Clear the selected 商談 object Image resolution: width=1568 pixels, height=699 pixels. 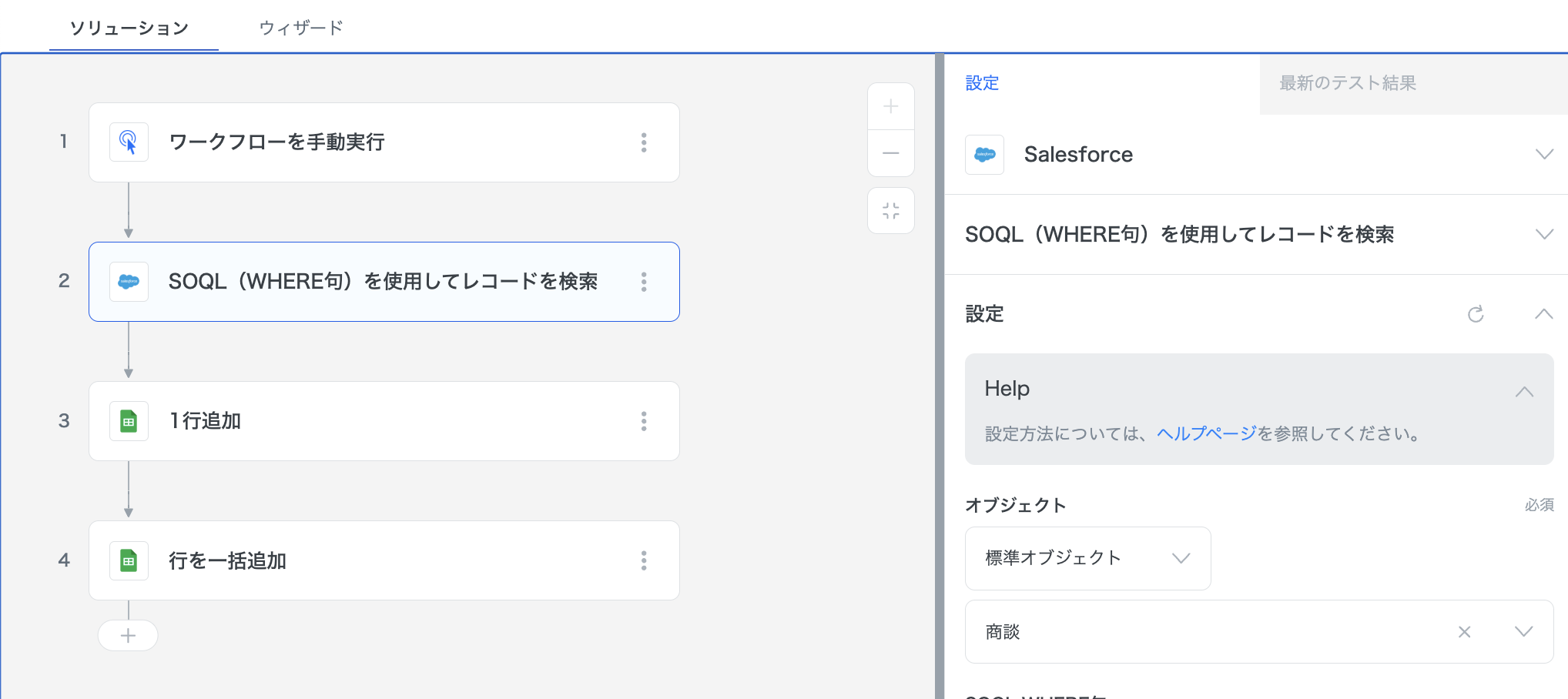pos(1464,632)
